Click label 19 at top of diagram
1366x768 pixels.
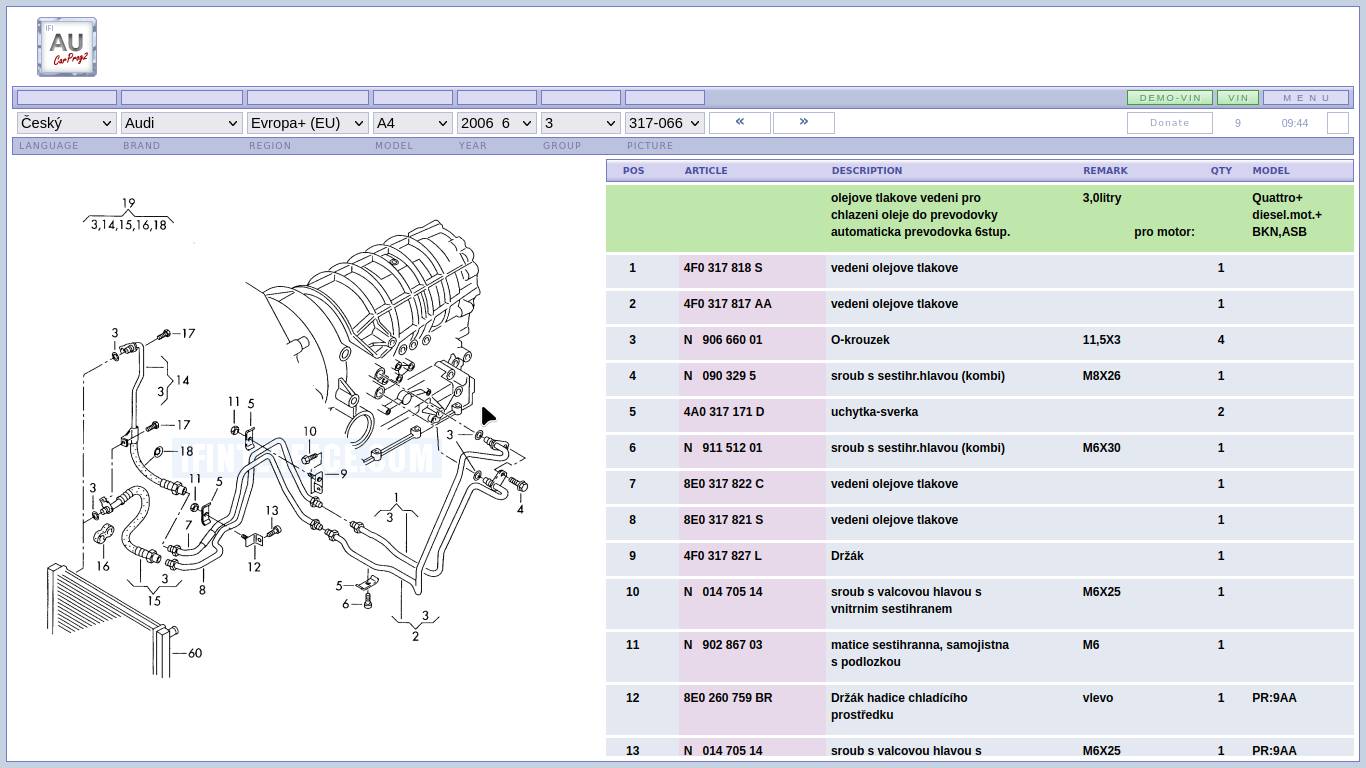pos(128,203)
